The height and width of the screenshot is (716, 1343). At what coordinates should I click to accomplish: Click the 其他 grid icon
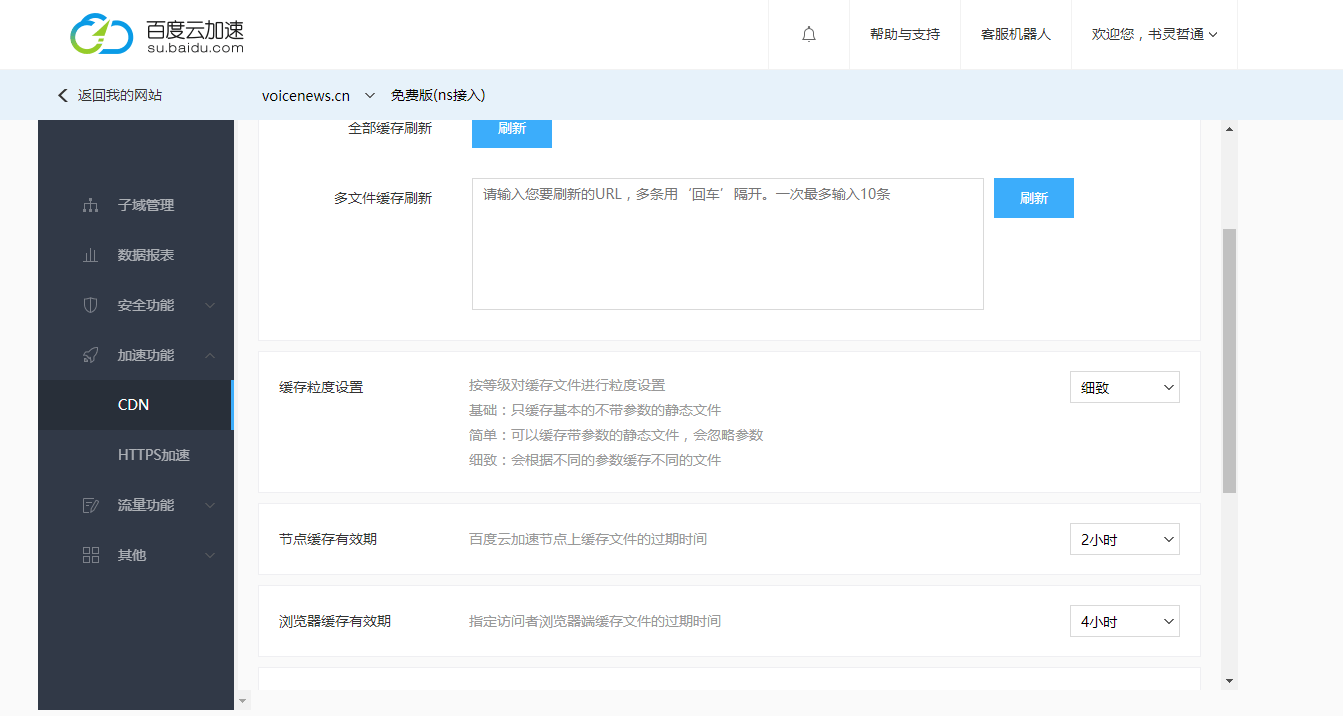tap(90, 555)
